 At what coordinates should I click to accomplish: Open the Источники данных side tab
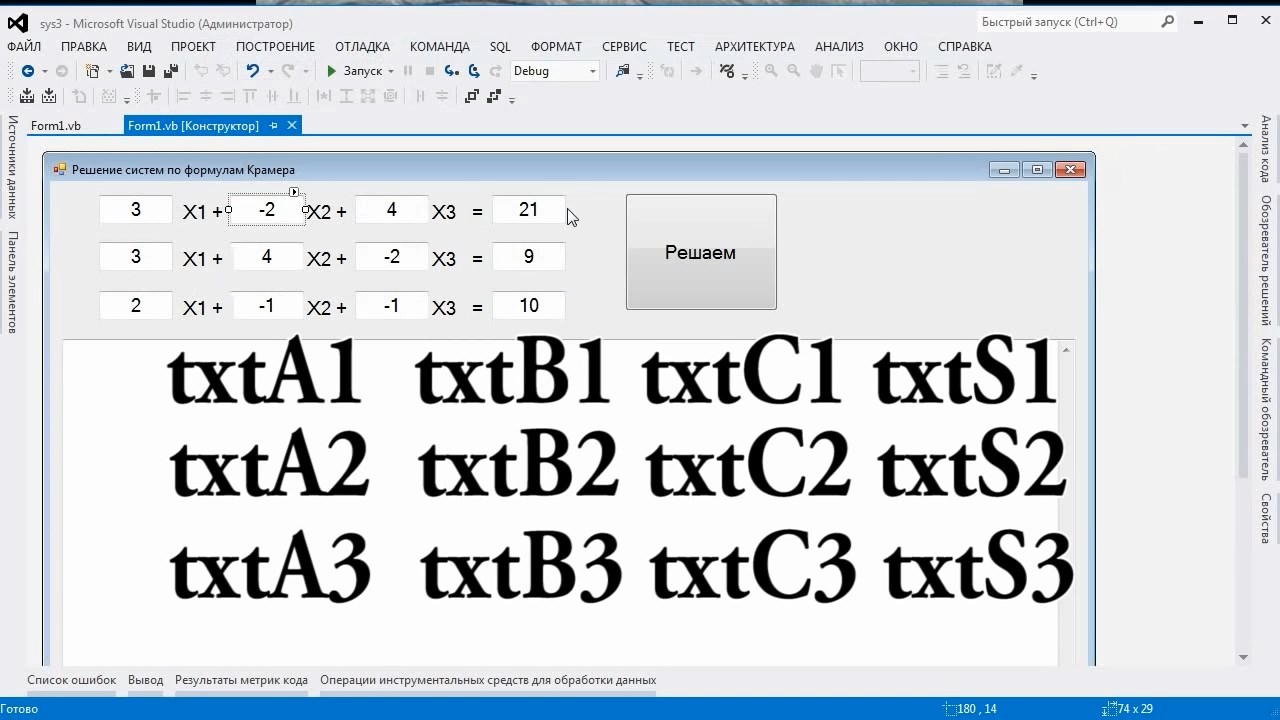point(13,167)
